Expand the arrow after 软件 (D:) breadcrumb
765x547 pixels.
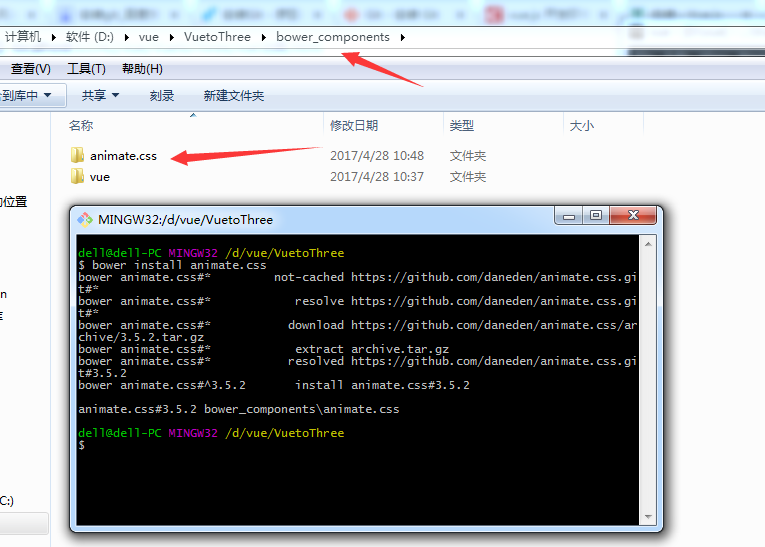[126, 37]
